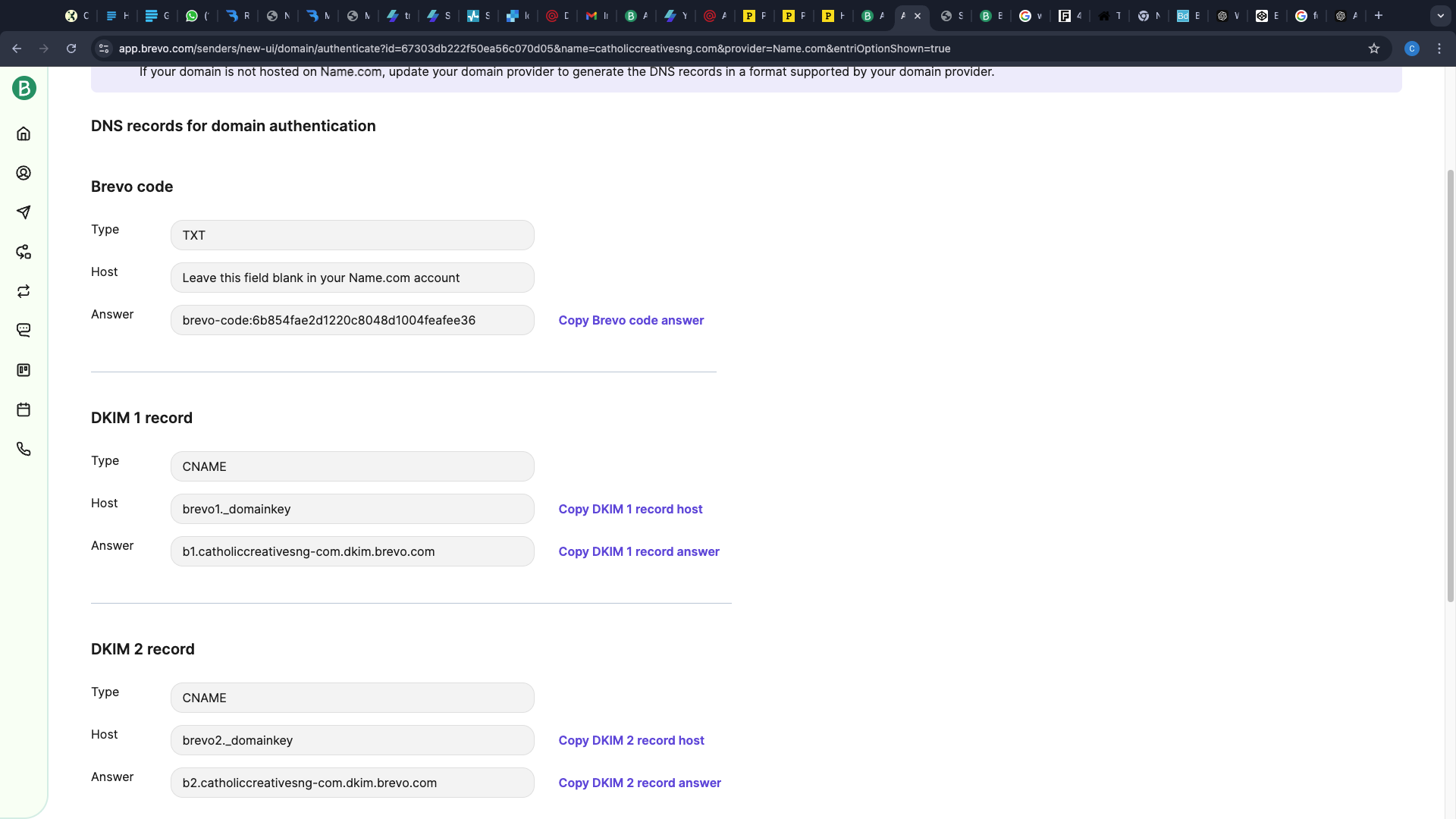This screenshot has width=1456, height=819.
Task: Click the Brevo logo in sidebar
Action: coord(24,88)
